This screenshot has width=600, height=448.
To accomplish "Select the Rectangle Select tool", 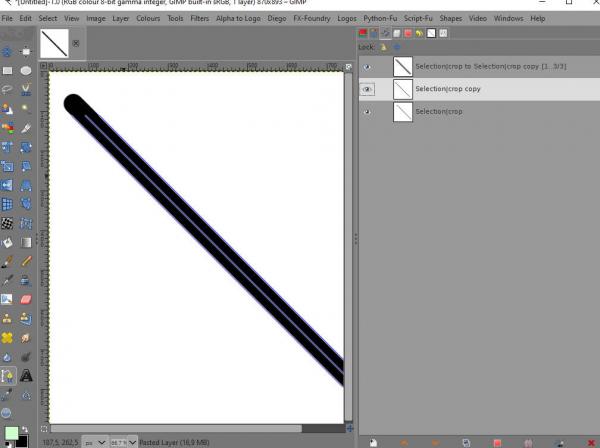I will coord(7,70).
